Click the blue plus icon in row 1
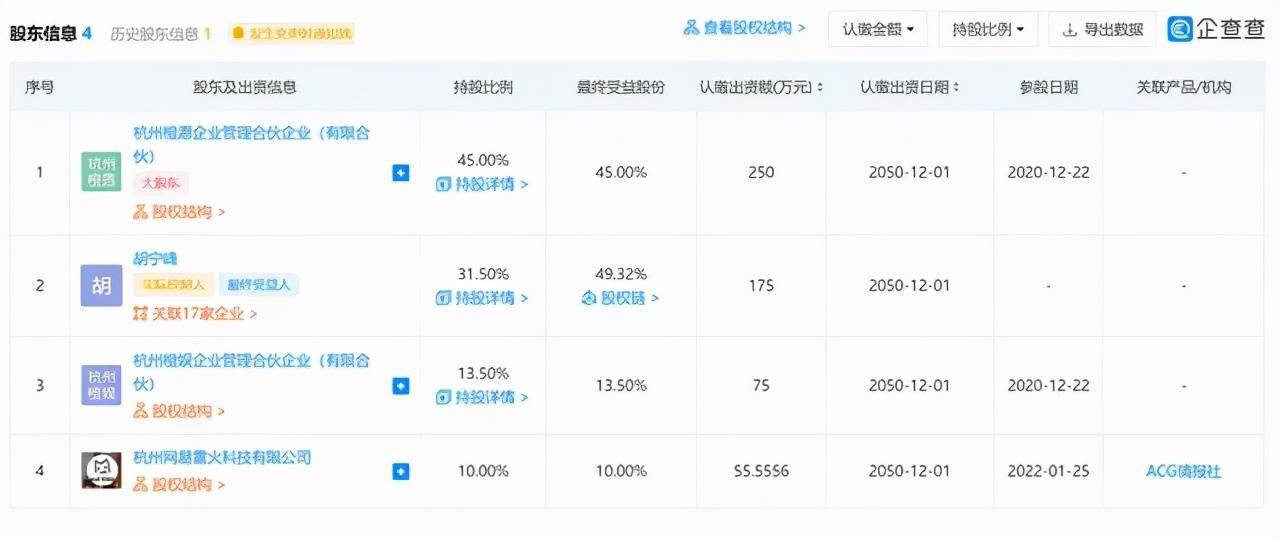This screenshot has width=1280, height=538. tap(400, 173)
